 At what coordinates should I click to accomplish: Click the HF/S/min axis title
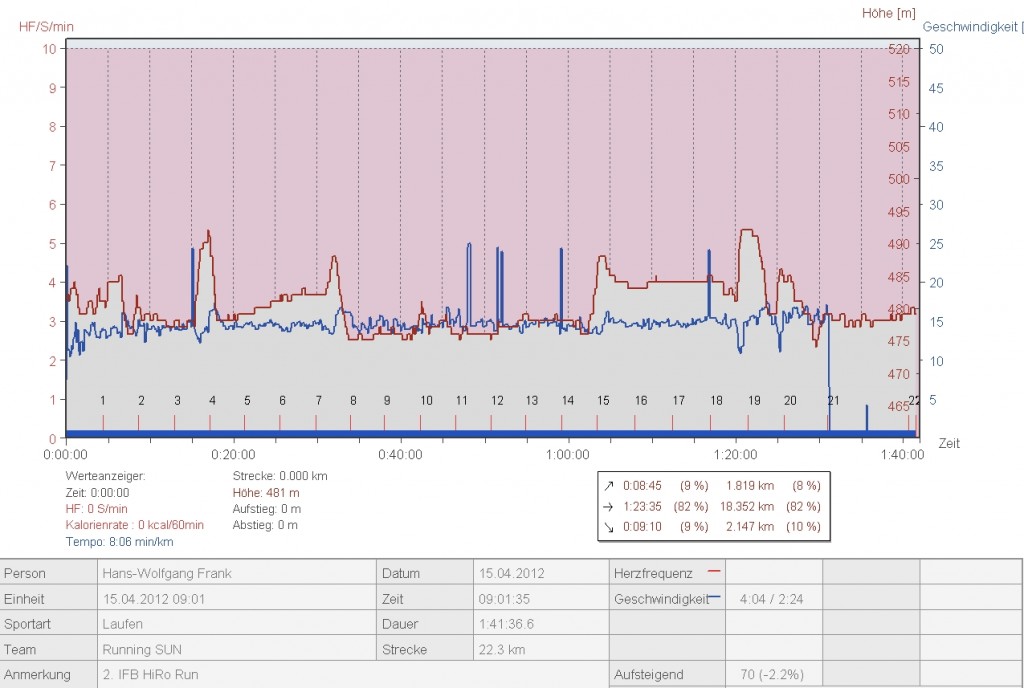coord(46,26)
